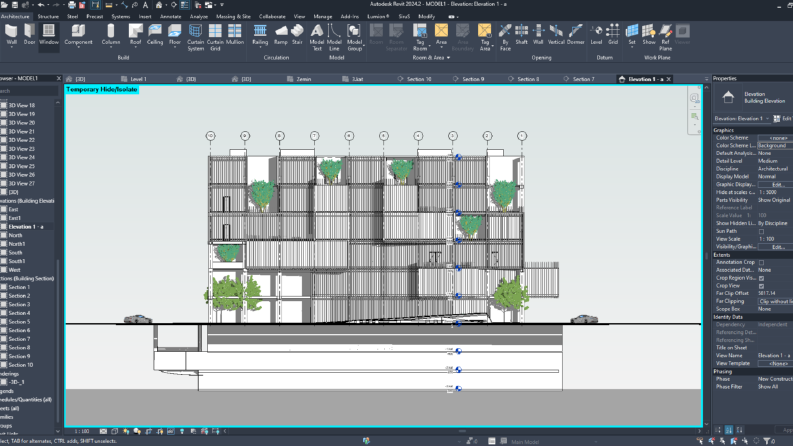This screenshot has width=793, height=446.
Task: Activate the Grid datum tool
Action: (x=613, y=35)
